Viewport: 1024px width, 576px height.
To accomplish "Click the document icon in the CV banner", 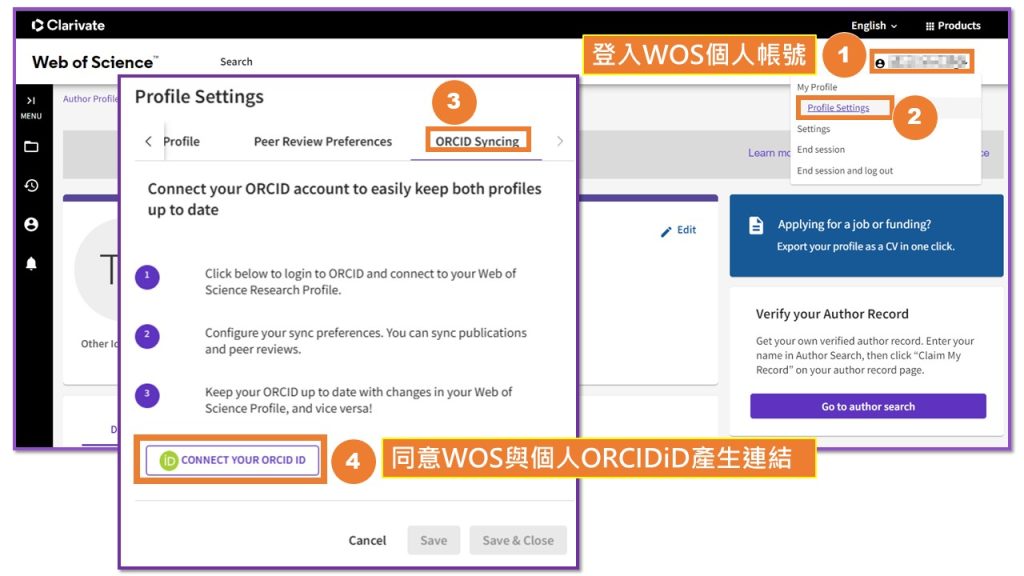I will point(756,226).
